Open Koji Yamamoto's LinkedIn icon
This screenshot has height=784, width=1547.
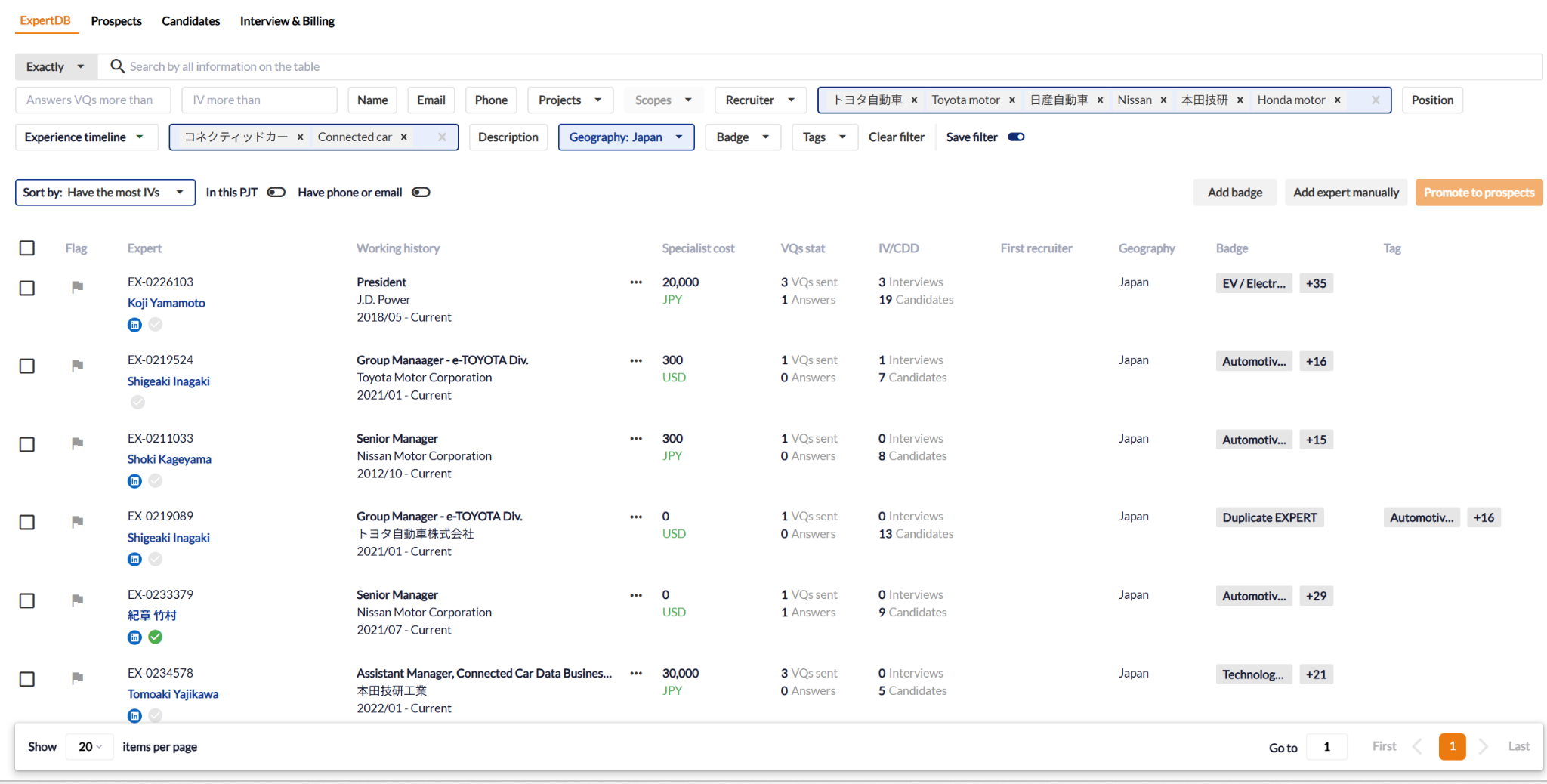(x=134, y=325)
